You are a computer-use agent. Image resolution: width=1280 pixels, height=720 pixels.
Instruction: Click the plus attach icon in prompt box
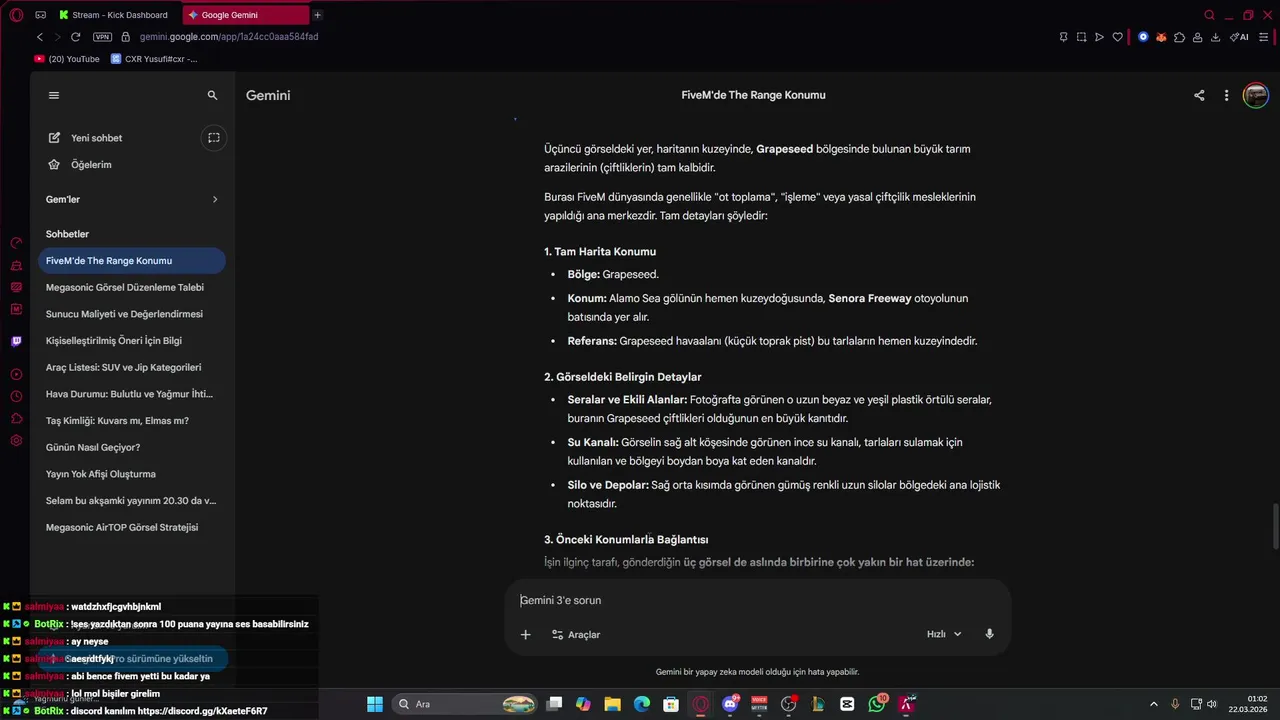[x=525, y=634]
